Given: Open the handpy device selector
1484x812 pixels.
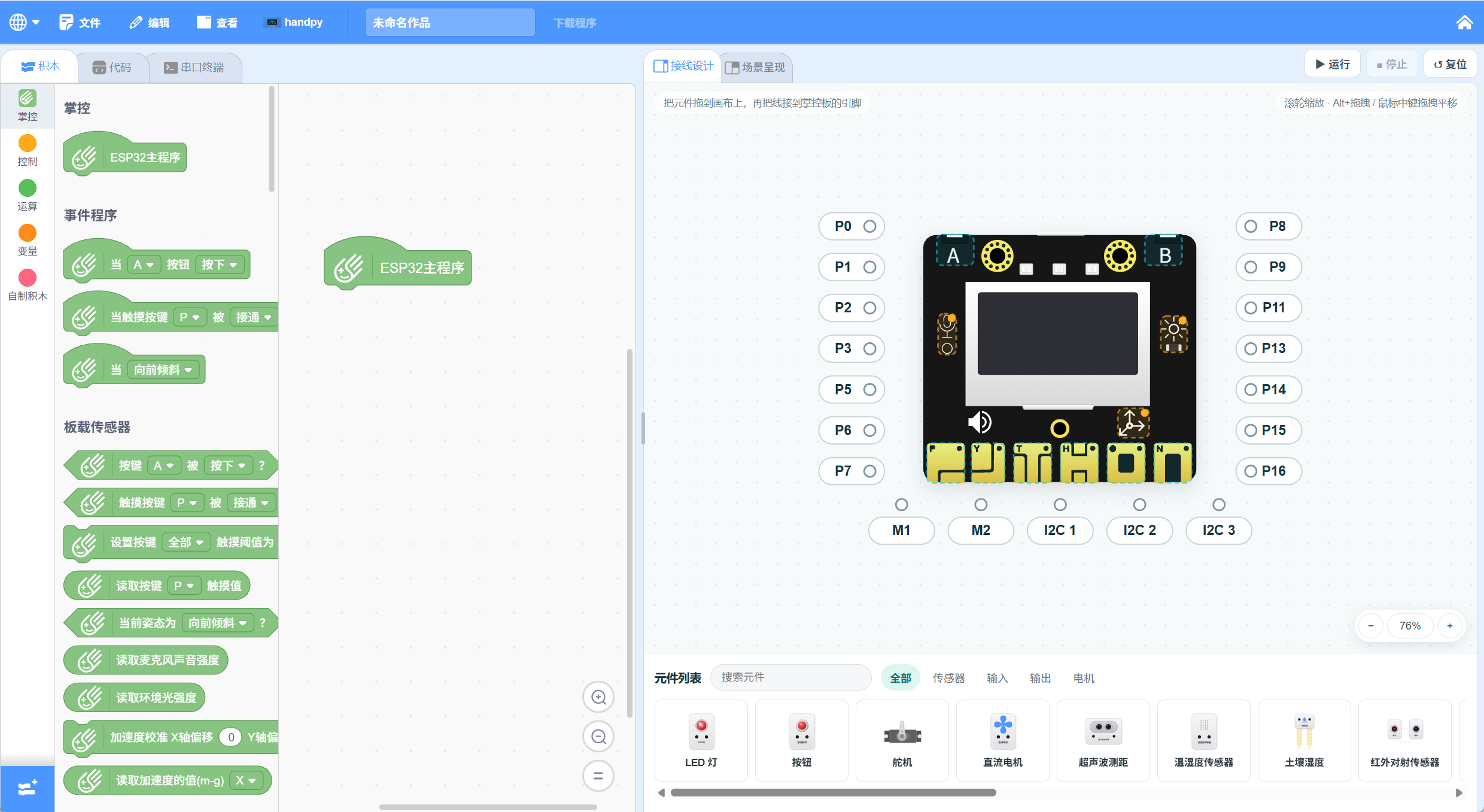Looking at the screenshot, I should pyautogui.click(x=294, y=22).
